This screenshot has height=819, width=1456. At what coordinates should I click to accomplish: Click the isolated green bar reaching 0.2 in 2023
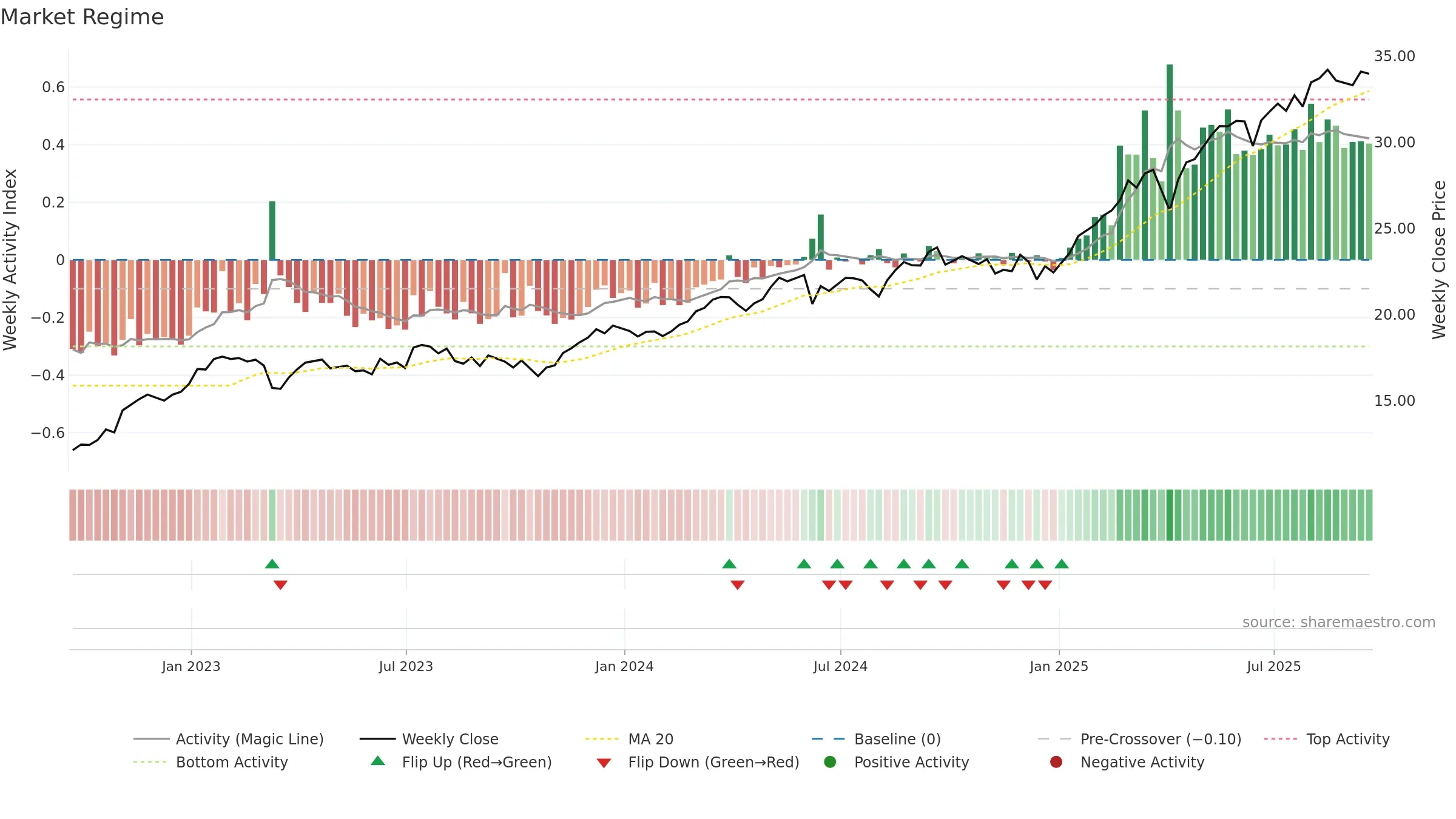272,231
